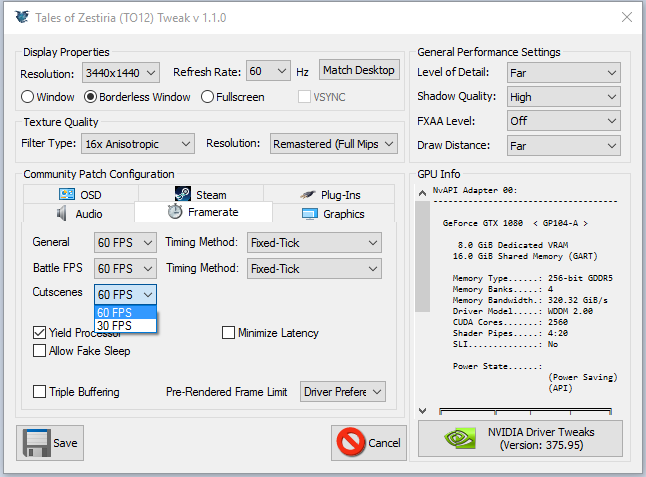Open Pre-Rendered Frame Limit dropdown

343,391
